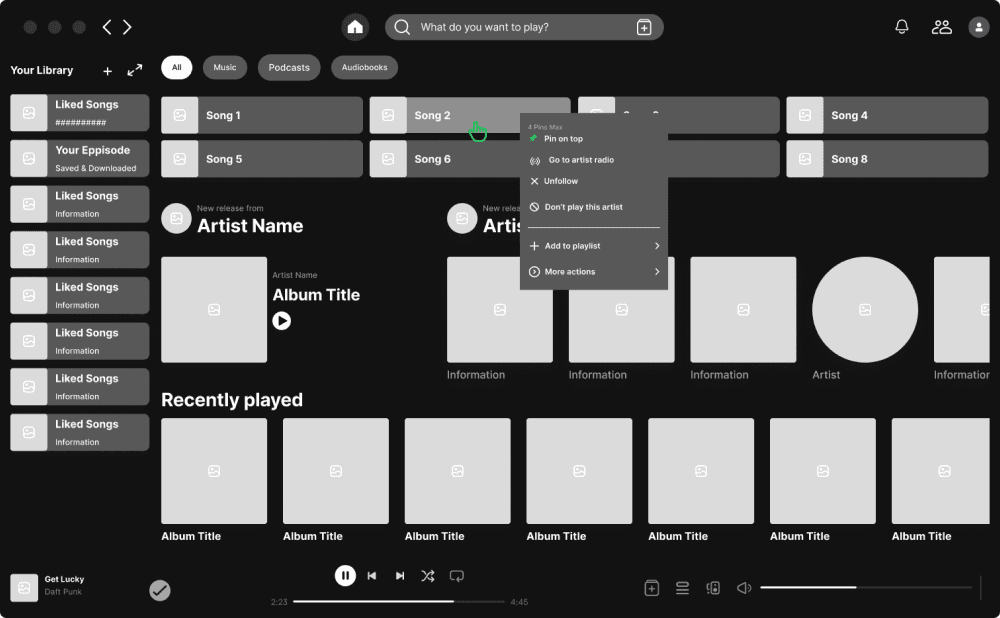Viewport: 1000px width, 618px height.
Task: Open the friends activity icon
Action: [x=941, y=27]
